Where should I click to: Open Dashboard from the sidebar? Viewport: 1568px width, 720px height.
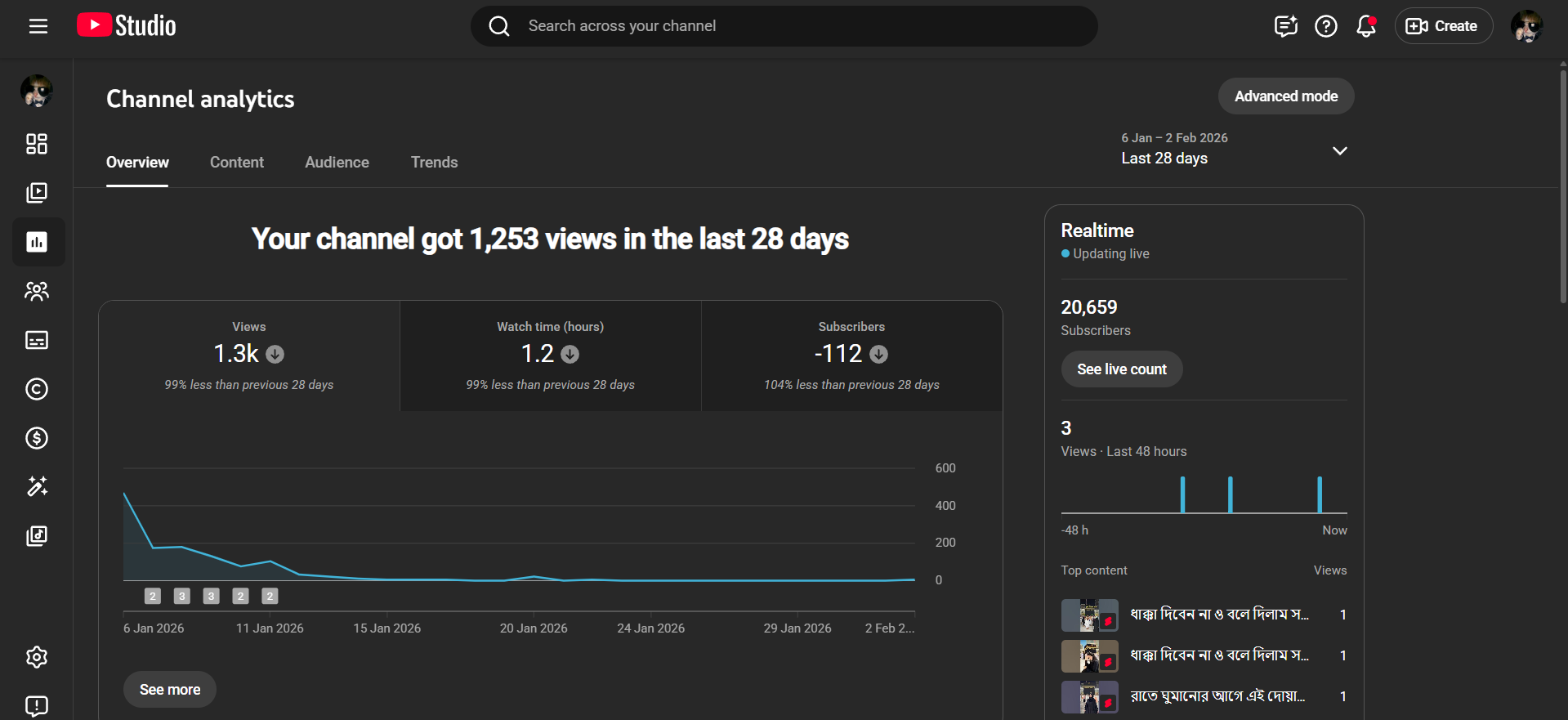(37, 144)
